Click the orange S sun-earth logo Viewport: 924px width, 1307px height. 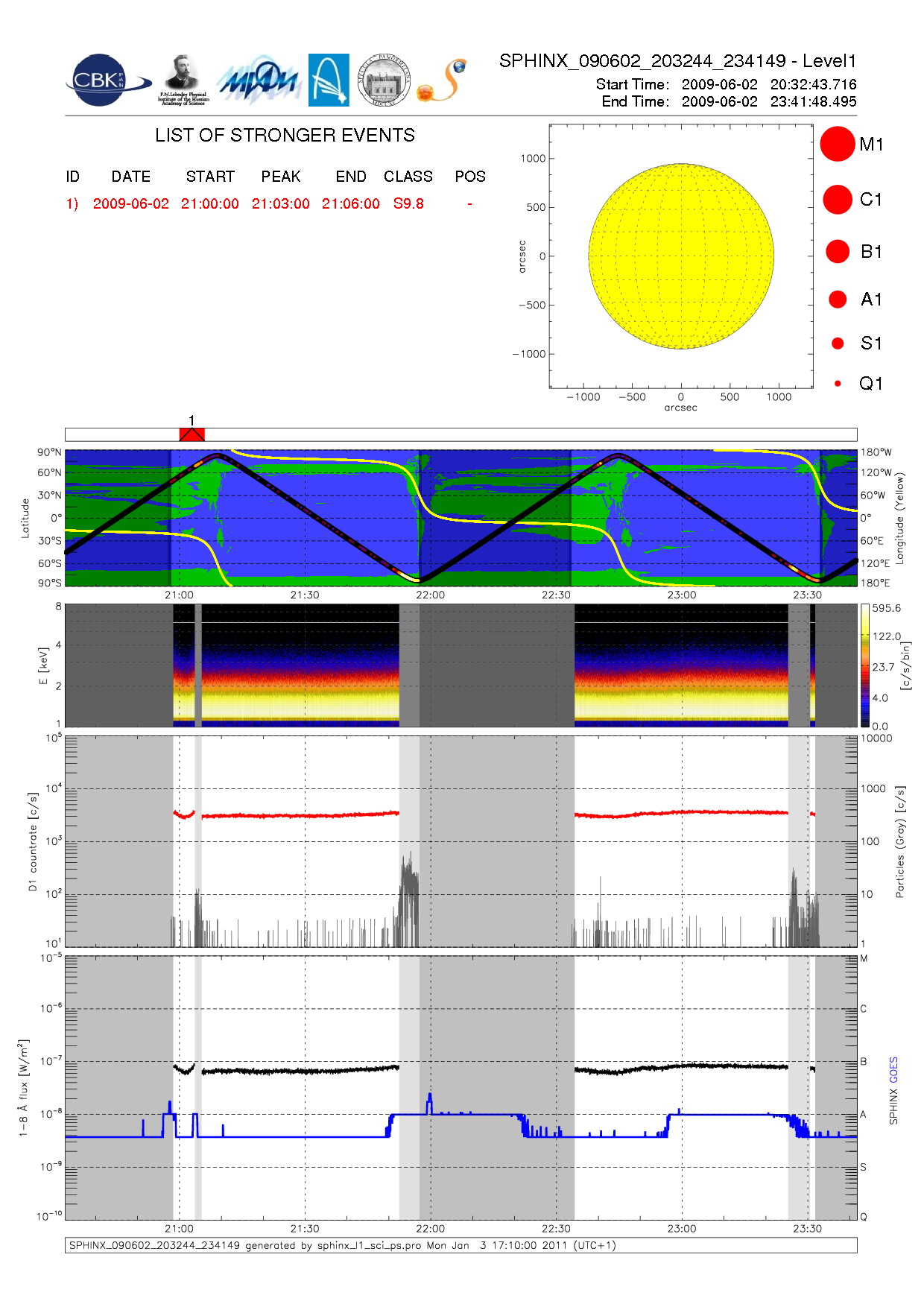coord(443,80)
